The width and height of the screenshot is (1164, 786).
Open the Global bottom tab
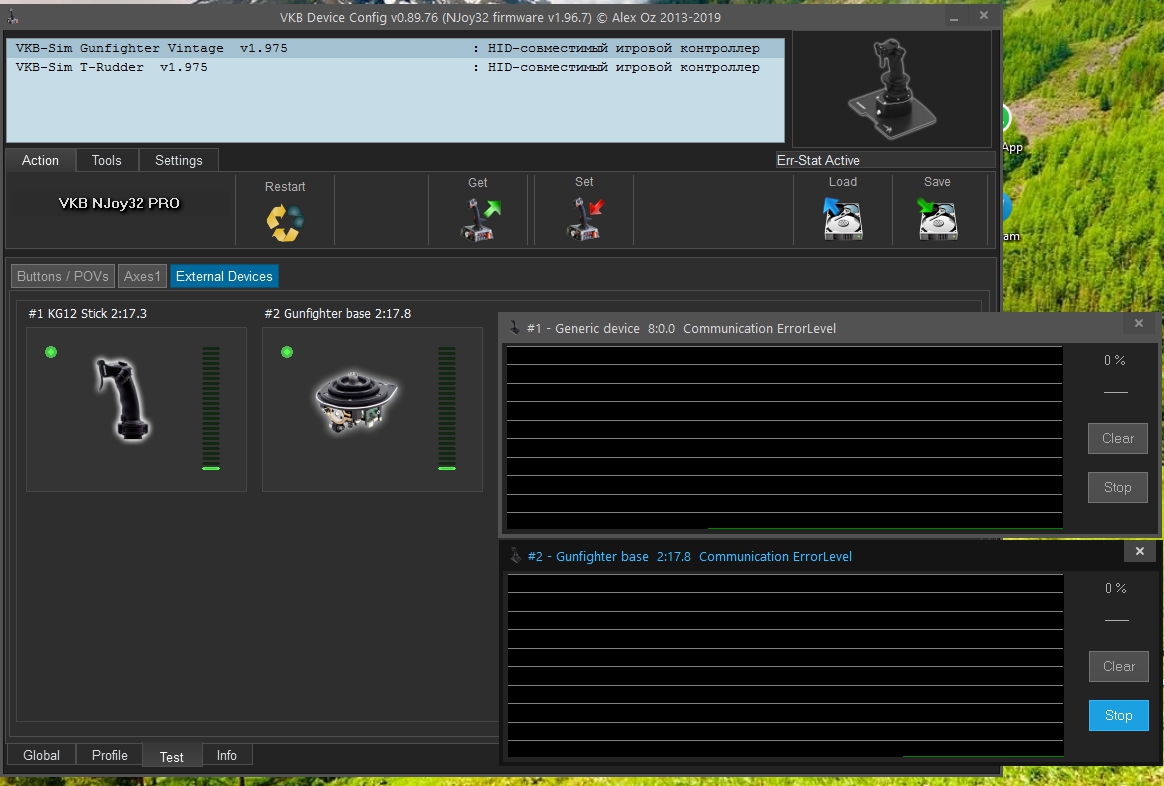pos(41,755)
